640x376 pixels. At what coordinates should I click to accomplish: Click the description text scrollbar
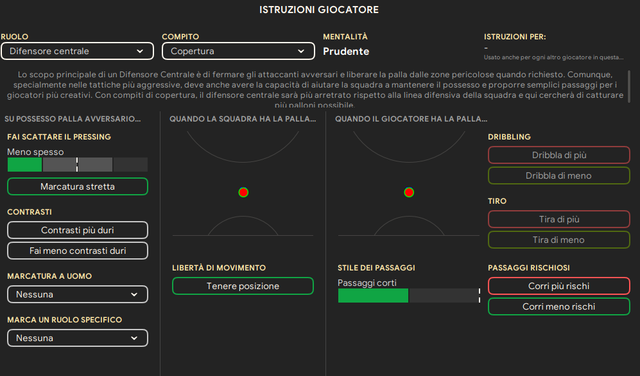[629, 87]
